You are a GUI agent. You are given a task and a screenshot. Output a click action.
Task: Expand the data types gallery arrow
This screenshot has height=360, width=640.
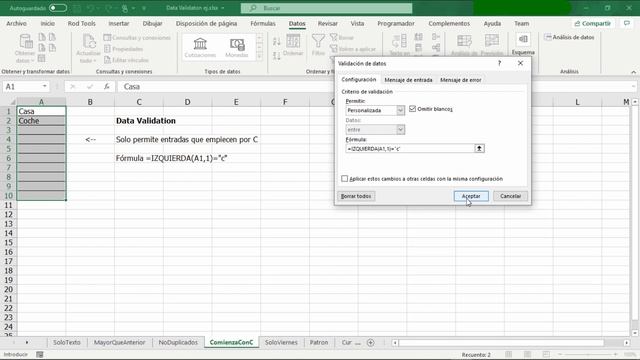[259, 56]
